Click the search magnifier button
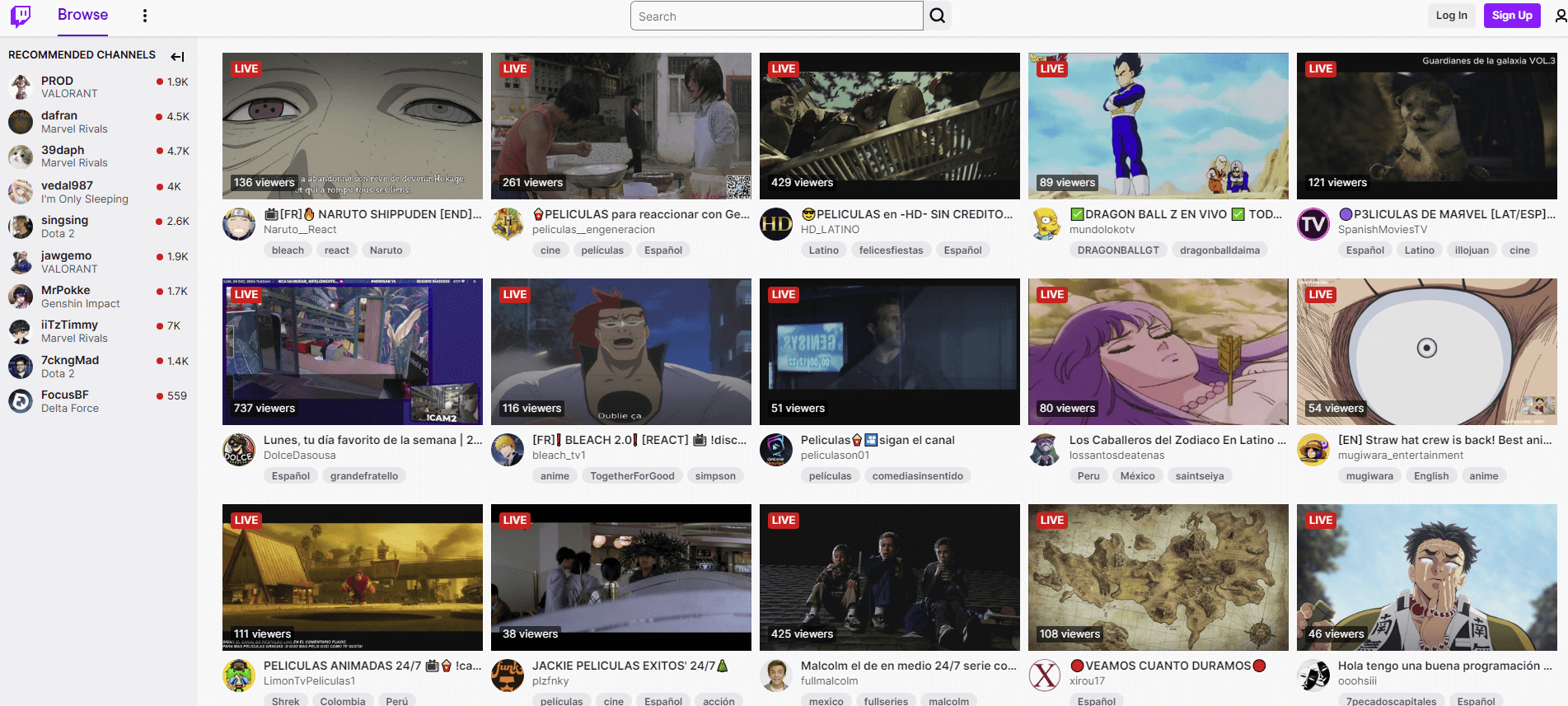Viewport: 1568px width, 706px height. tap(938, 16)
